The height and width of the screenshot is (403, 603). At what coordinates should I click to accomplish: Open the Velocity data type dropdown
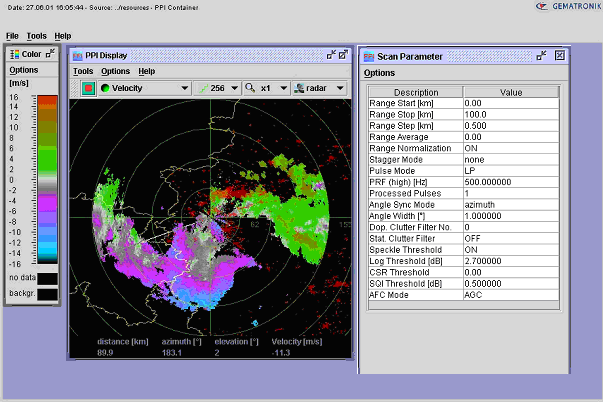tap(145, 88)
